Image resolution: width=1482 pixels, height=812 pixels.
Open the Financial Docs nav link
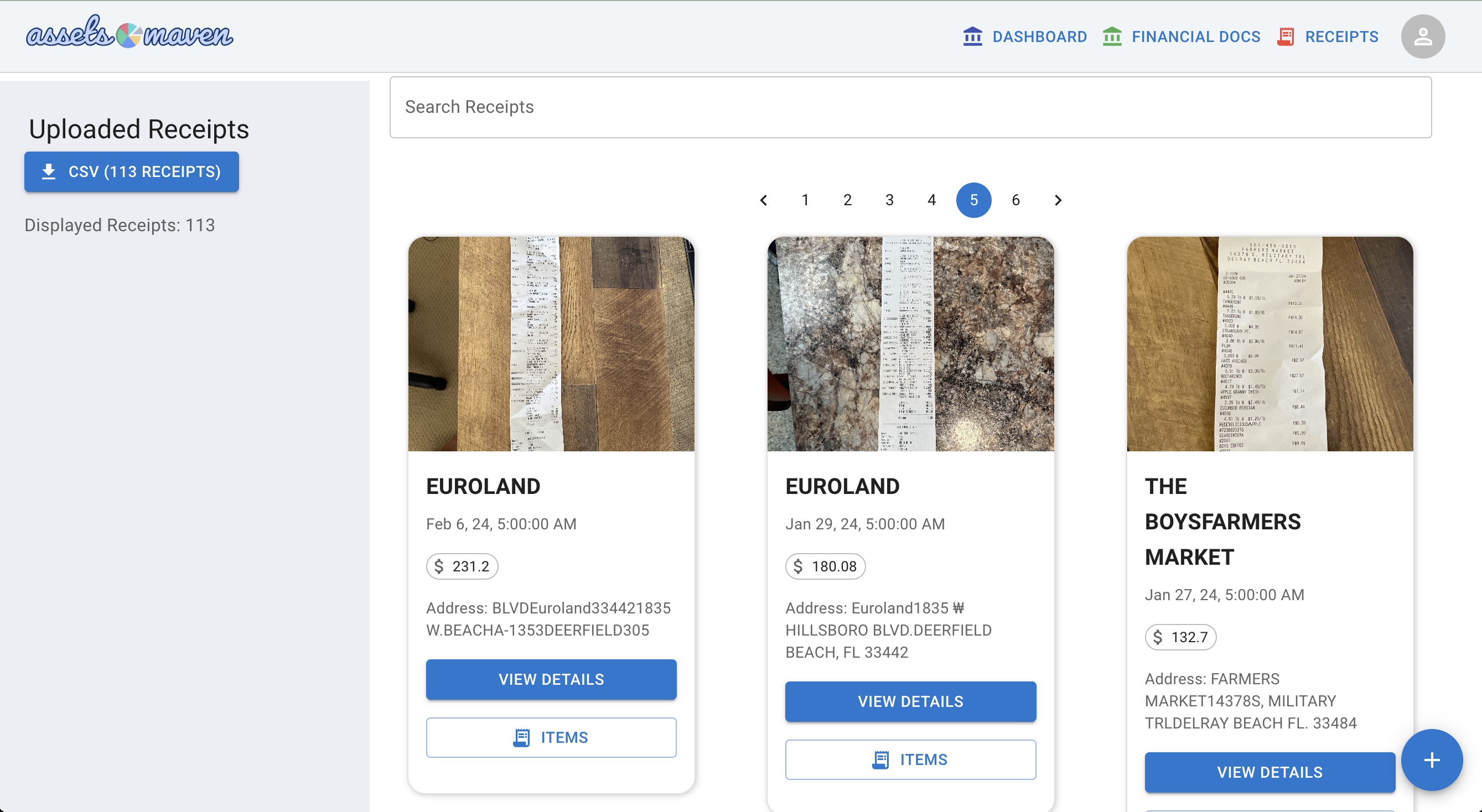(1195, 36)
